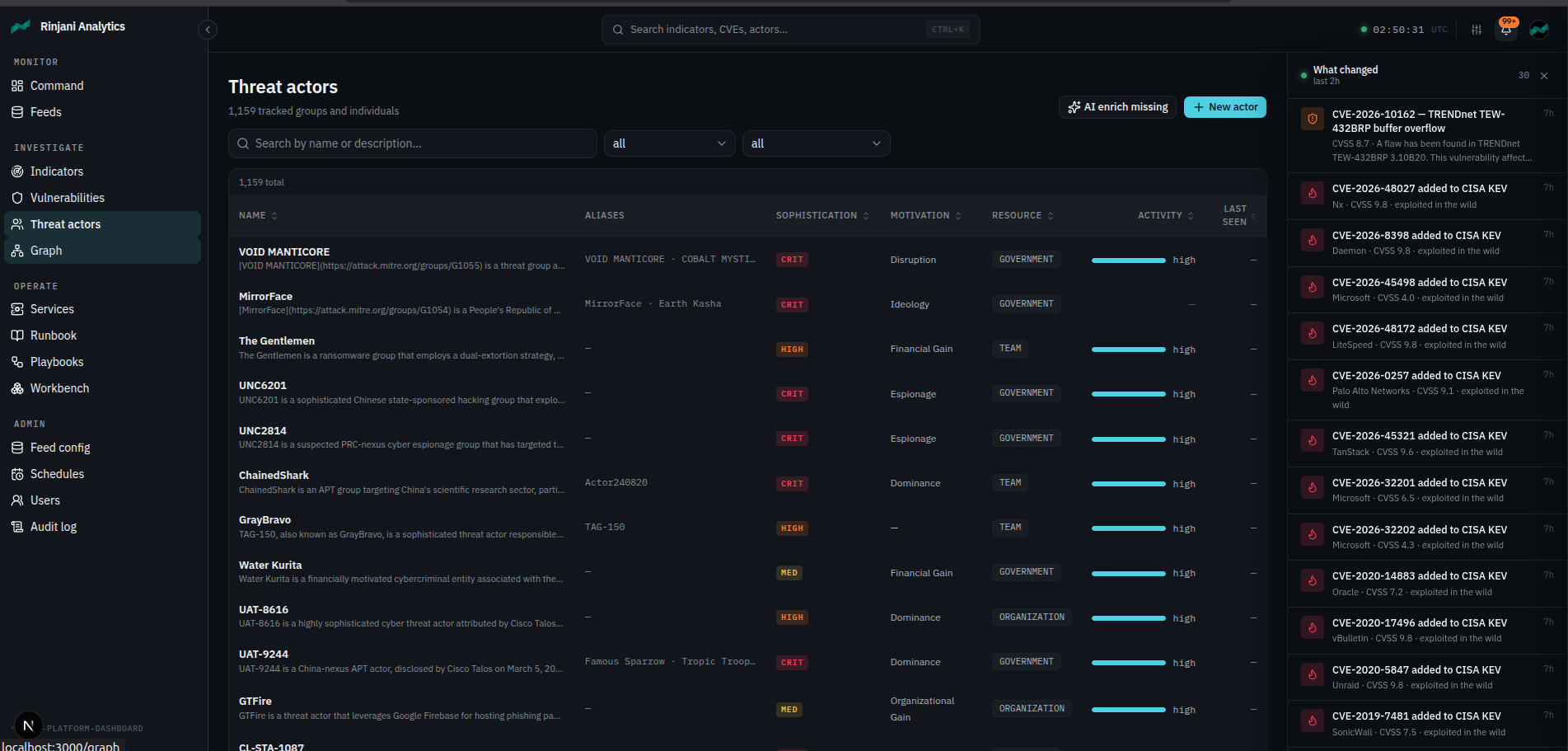Sort by Last Seen column
Image resolution: width=1568 pixels, height=751 pixels.
click(x=1238, y=215)
